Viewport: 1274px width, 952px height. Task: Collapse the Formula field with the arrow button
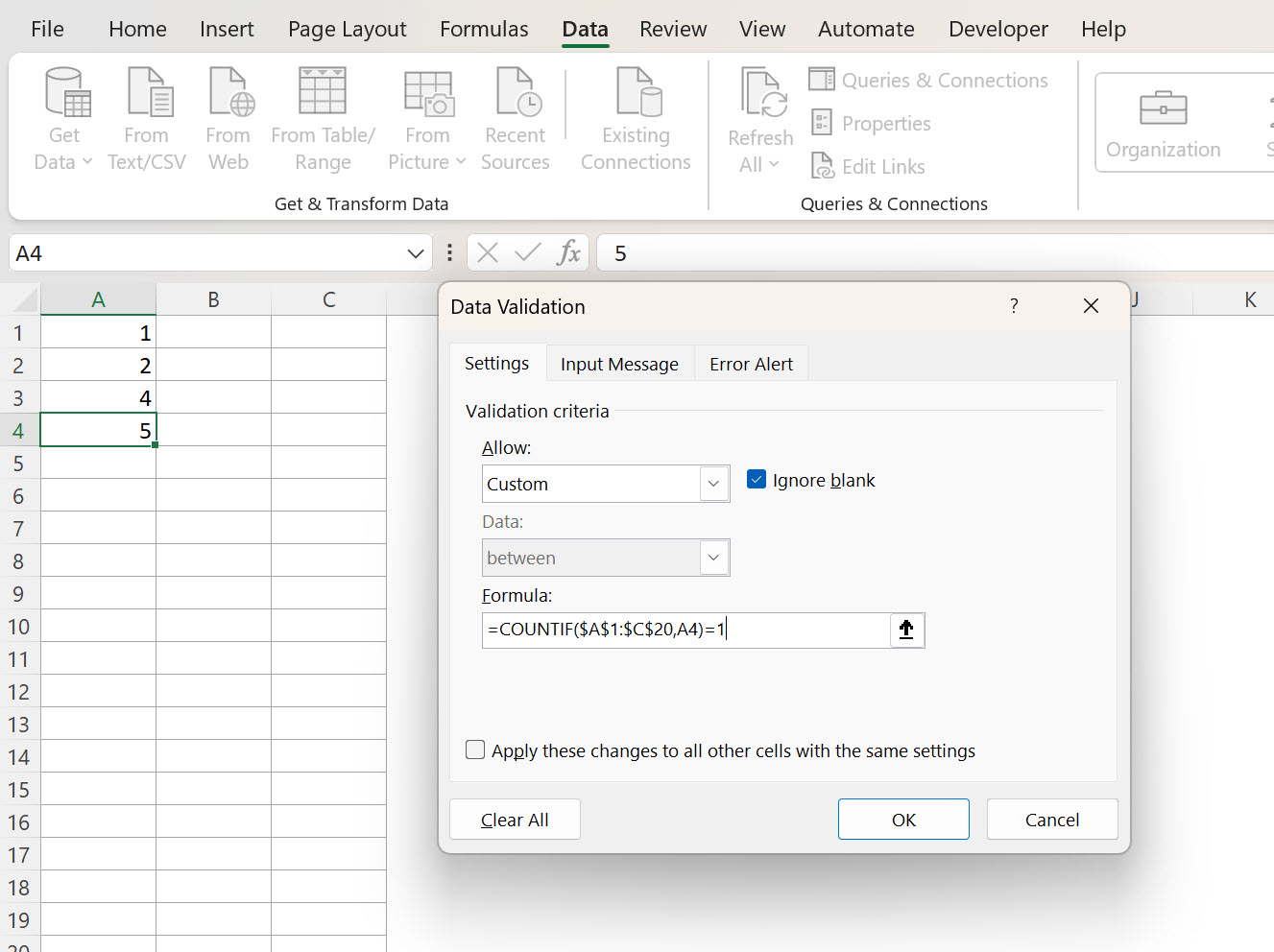pos(905,630)
